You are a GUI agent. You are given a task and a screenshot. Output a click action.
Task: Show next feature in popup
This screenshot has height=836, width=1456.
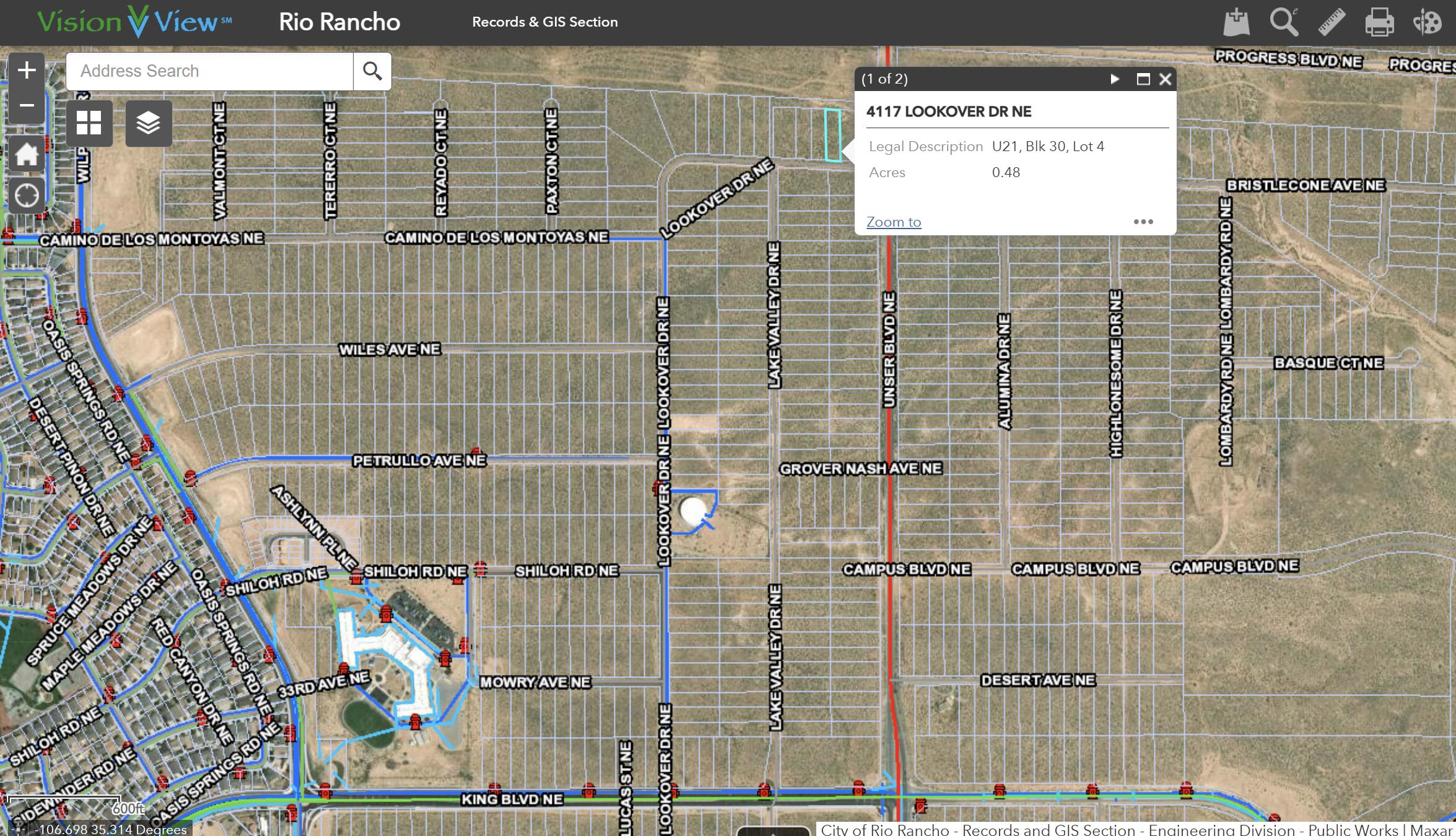(1115, 79)
